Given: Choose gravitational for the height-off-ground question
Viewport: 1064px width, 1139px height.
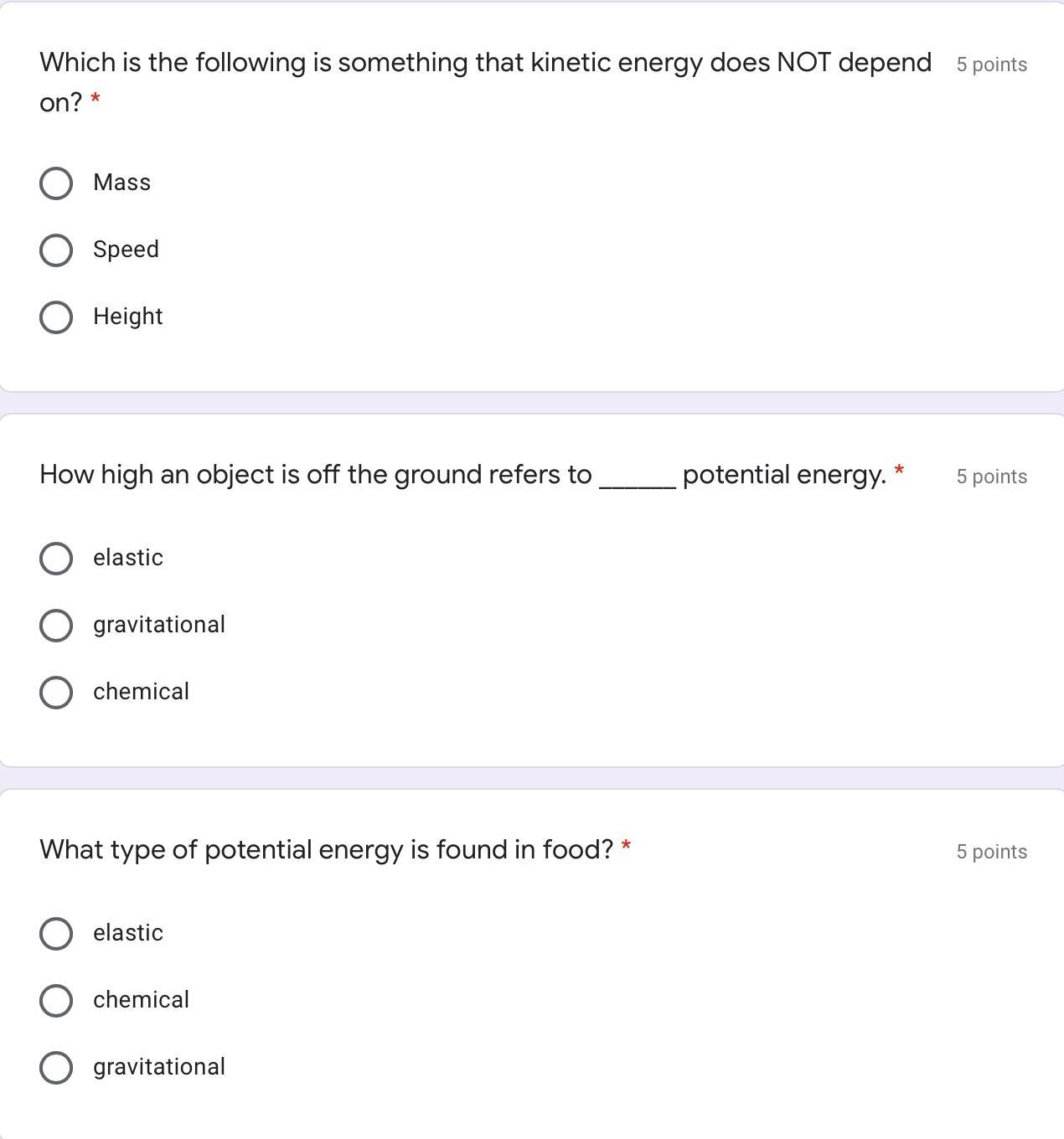Looking at the screenshot, I should [x=56, y=626].
